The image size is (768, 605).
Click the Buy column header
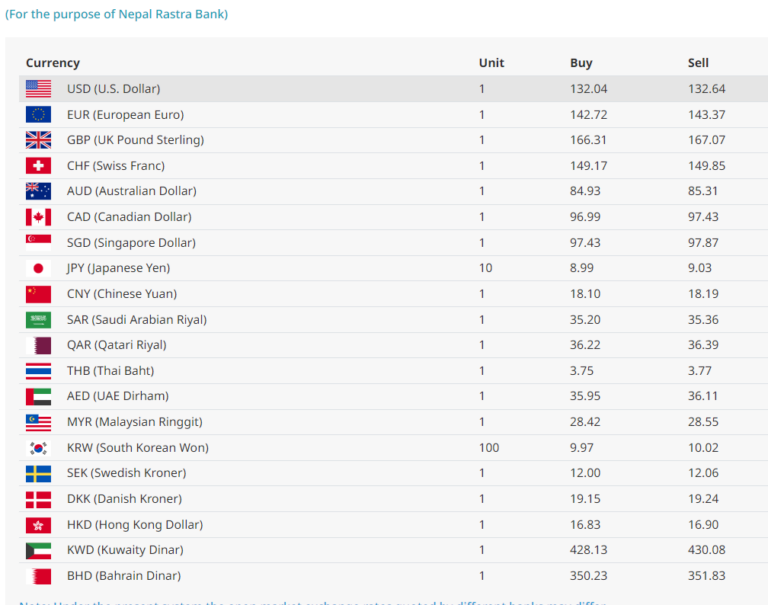(581, 63)
